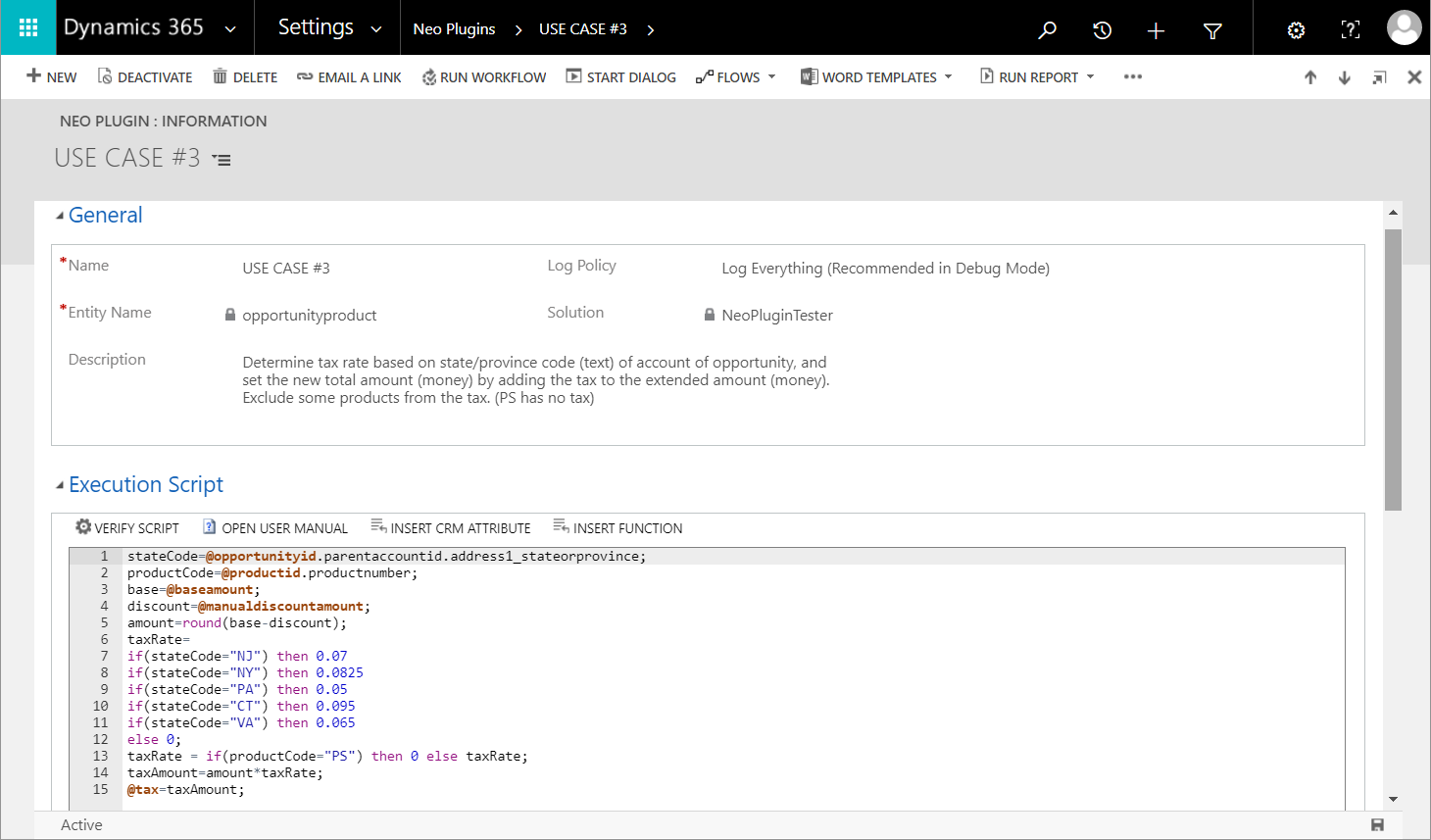Click form scrollbar down arrow
Viewport: 1431px width, 840px height.
click(1393, 800)
